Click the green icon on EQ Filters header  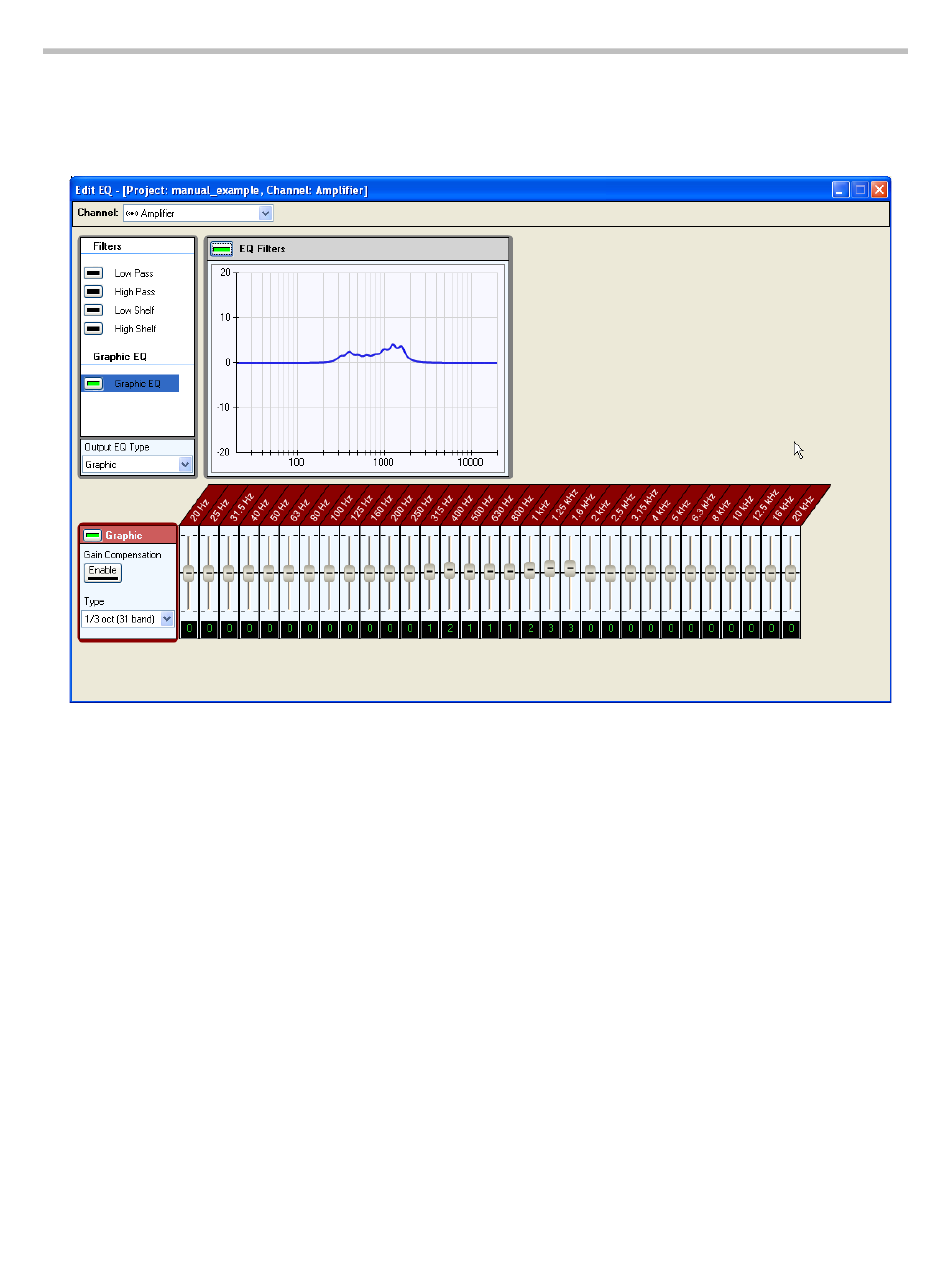tap(222, 248)
